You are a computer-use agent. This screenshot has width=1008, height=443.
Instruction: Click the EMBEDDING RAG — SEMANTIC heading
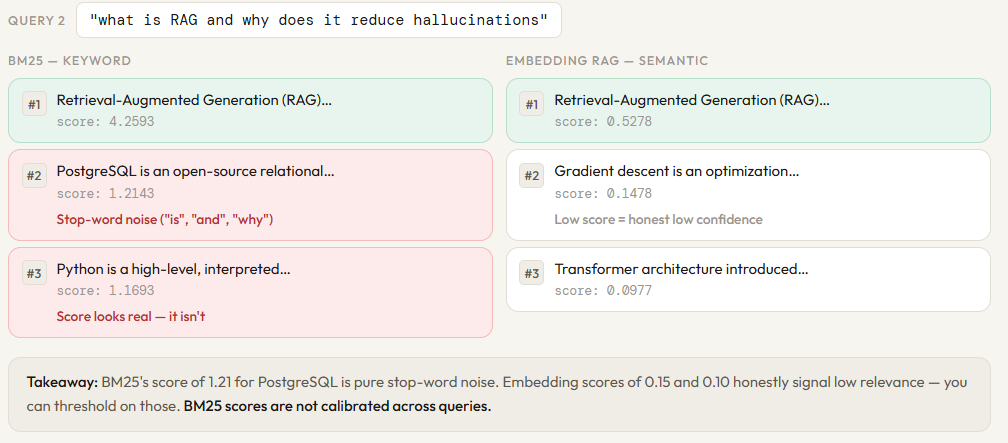pos(606,61)
